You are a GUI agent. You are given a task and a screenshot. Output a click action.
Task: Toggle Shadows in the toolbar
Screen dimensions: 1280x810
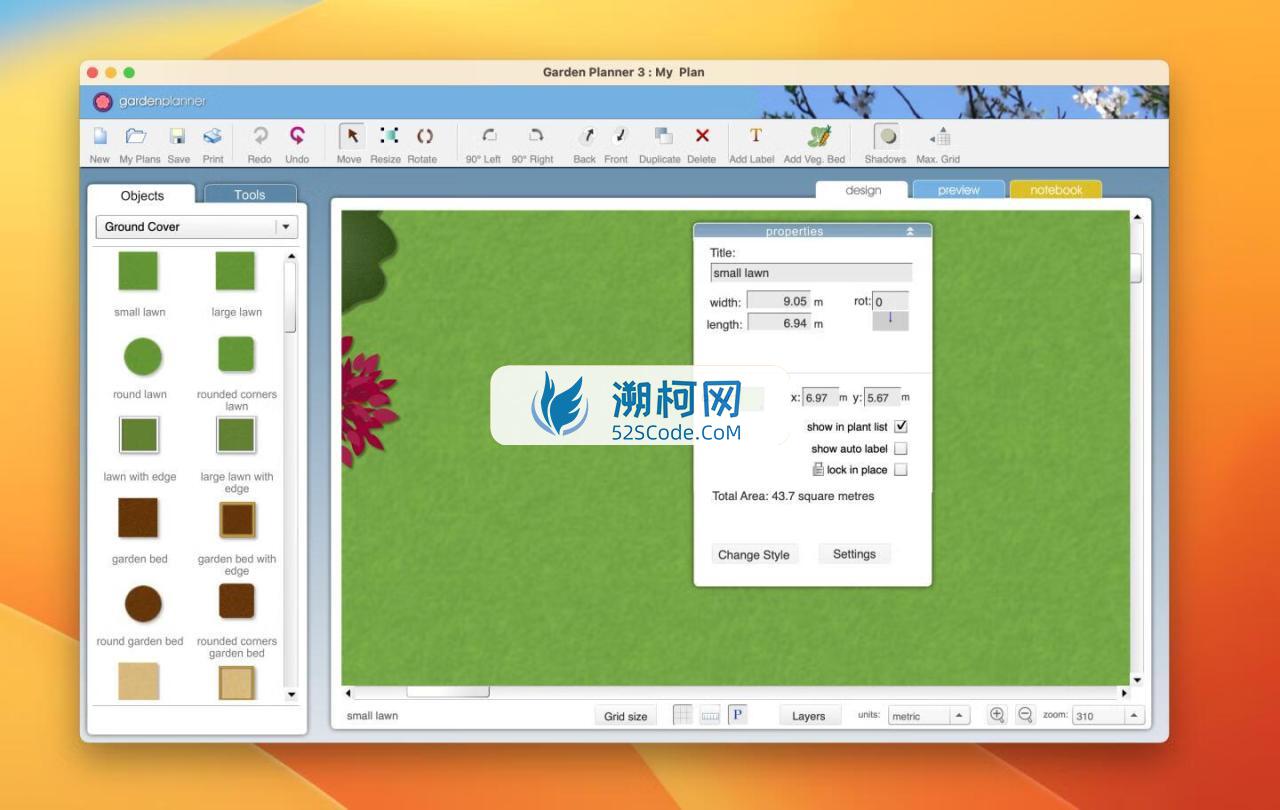[x=886, y=136]
